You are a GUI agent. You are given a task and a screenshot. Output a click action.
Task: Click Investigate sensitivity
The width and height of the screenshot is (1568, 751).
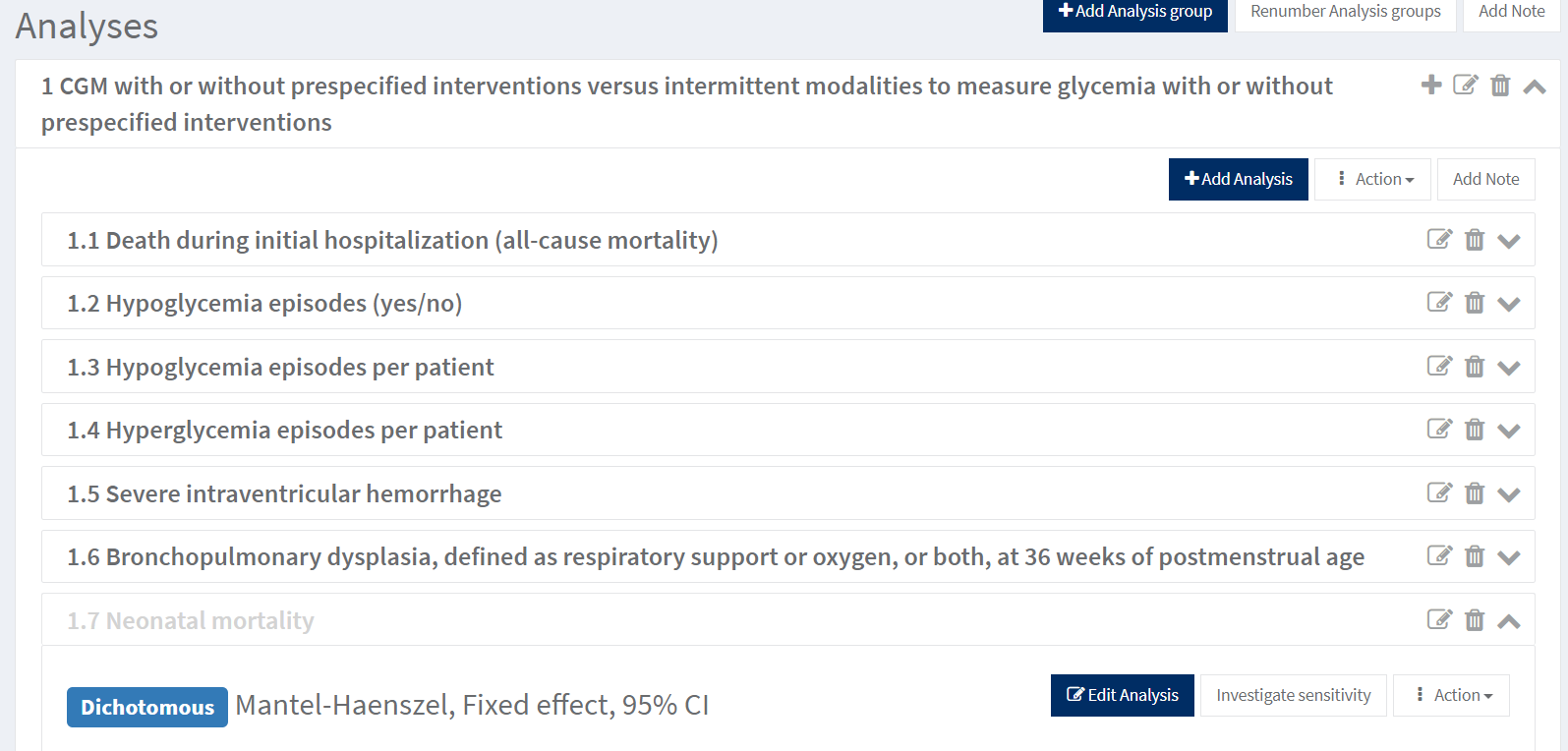click(1293, 695)
